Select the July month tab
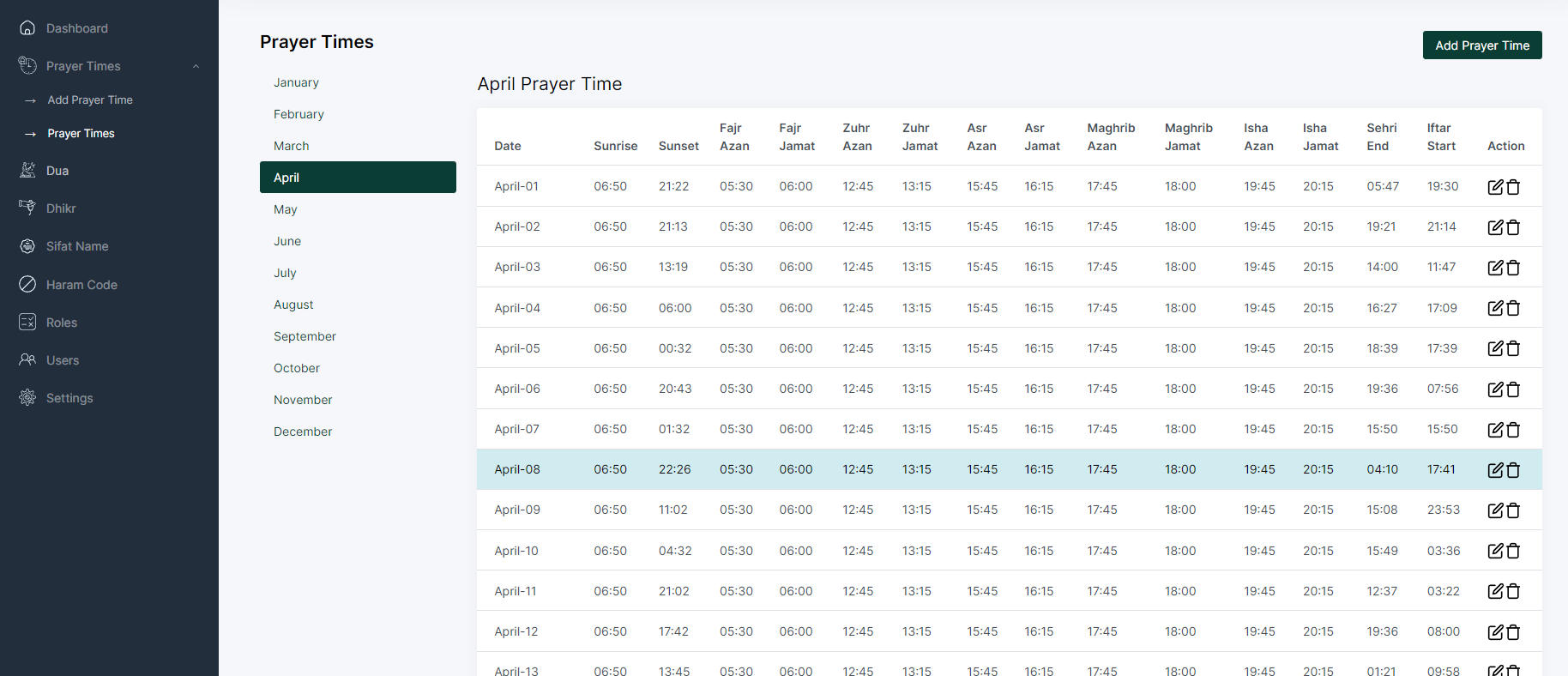Image resolution: width=1568 pixels, height=676 pixels. click(x=358, y=273)
